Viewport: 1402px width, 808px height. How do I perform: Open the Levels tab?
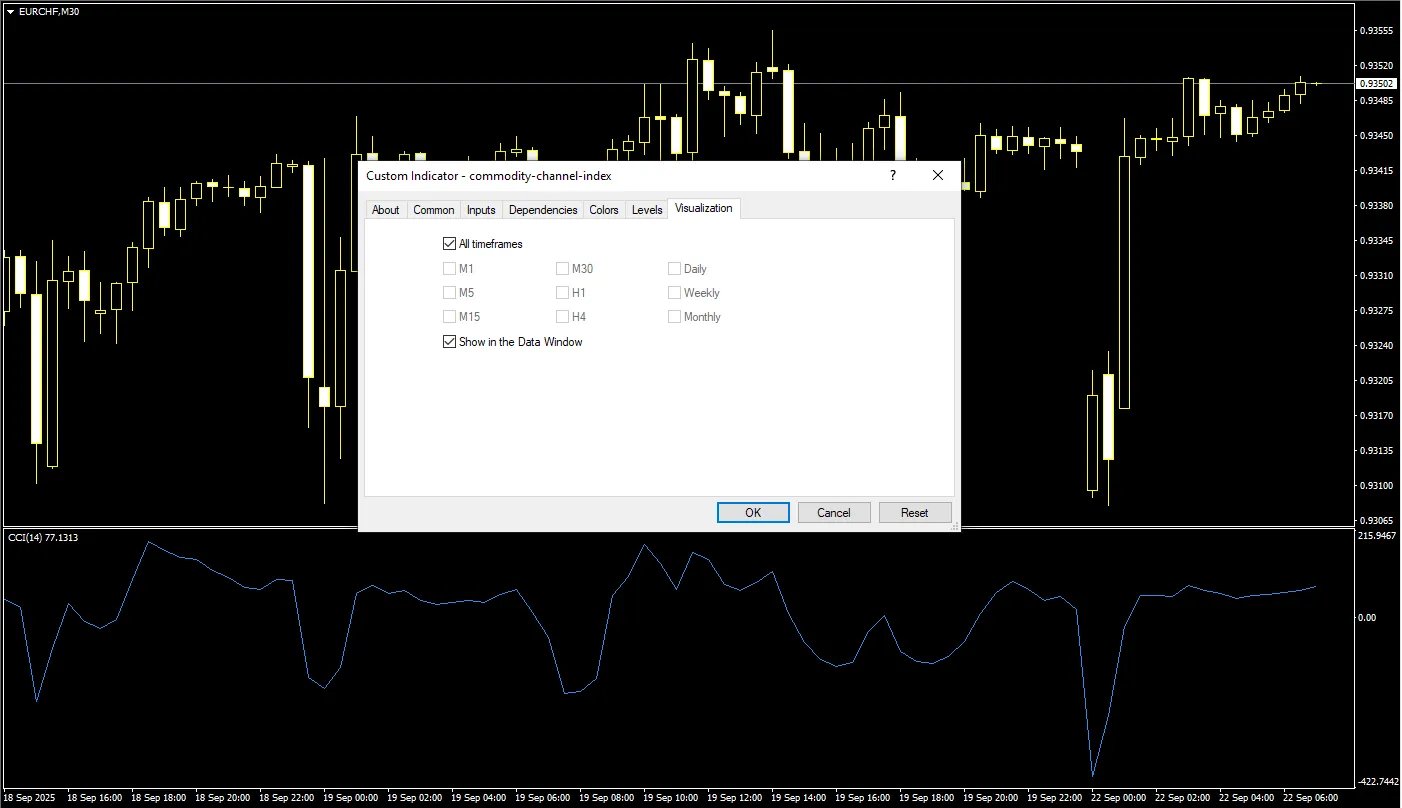point(647,210)
